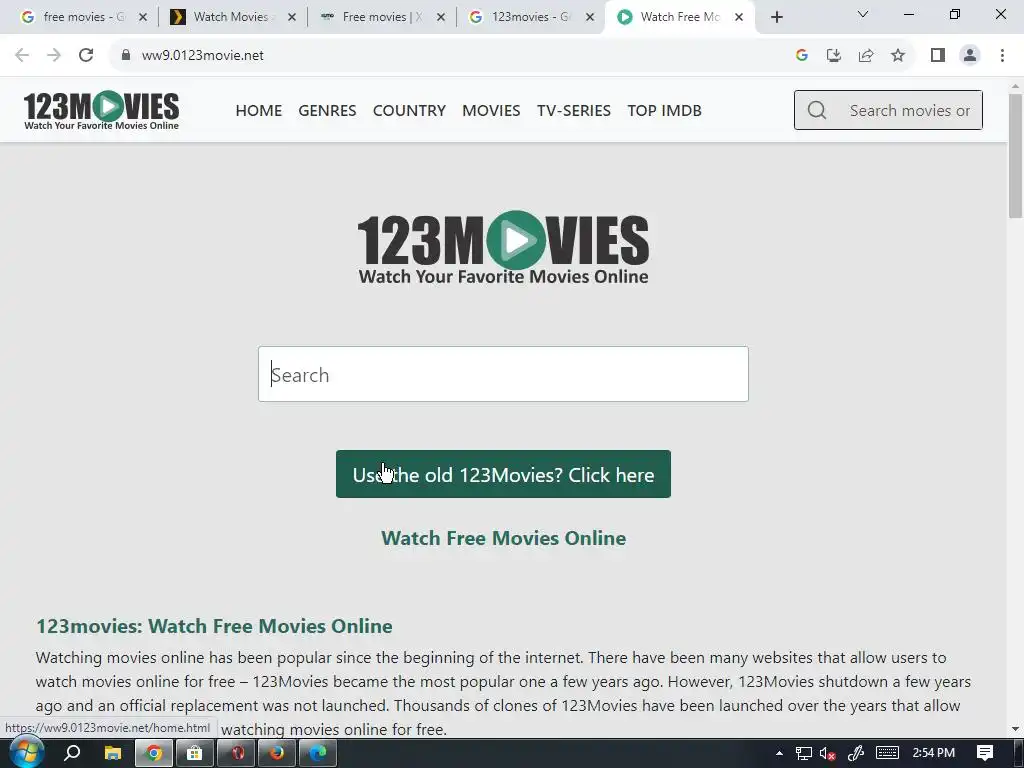
Task: Open the Chrome three-dot menu
Action: 1002,56
